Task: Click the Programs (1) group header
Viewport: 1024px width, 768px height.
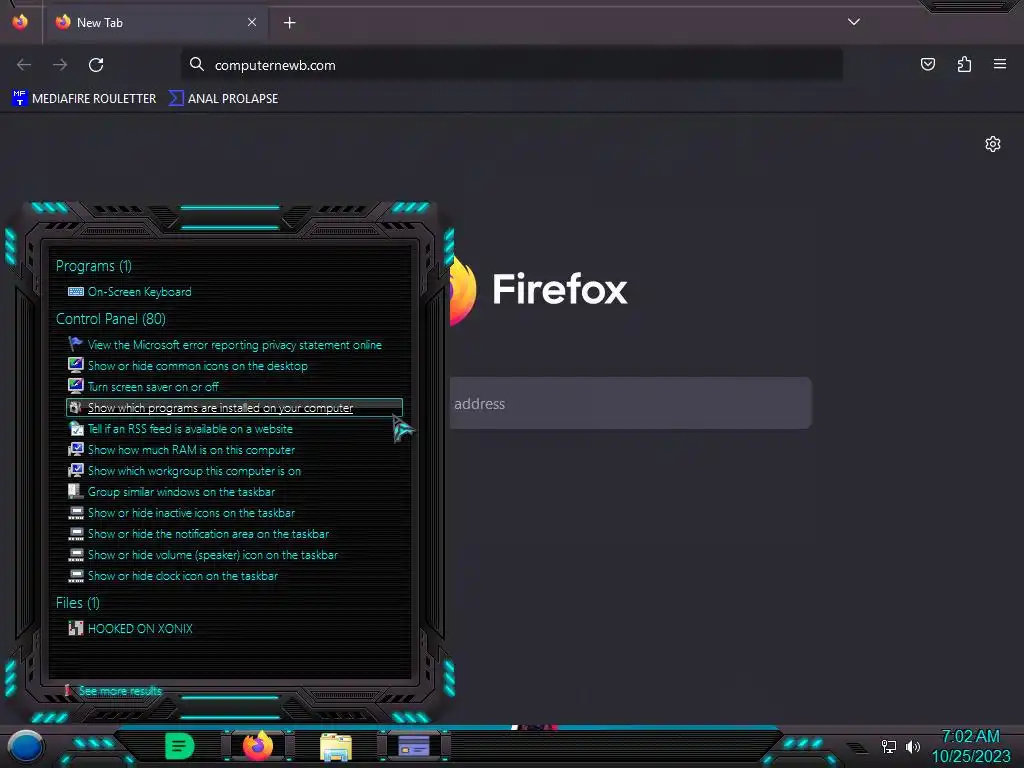Action: tap(93, 266)
